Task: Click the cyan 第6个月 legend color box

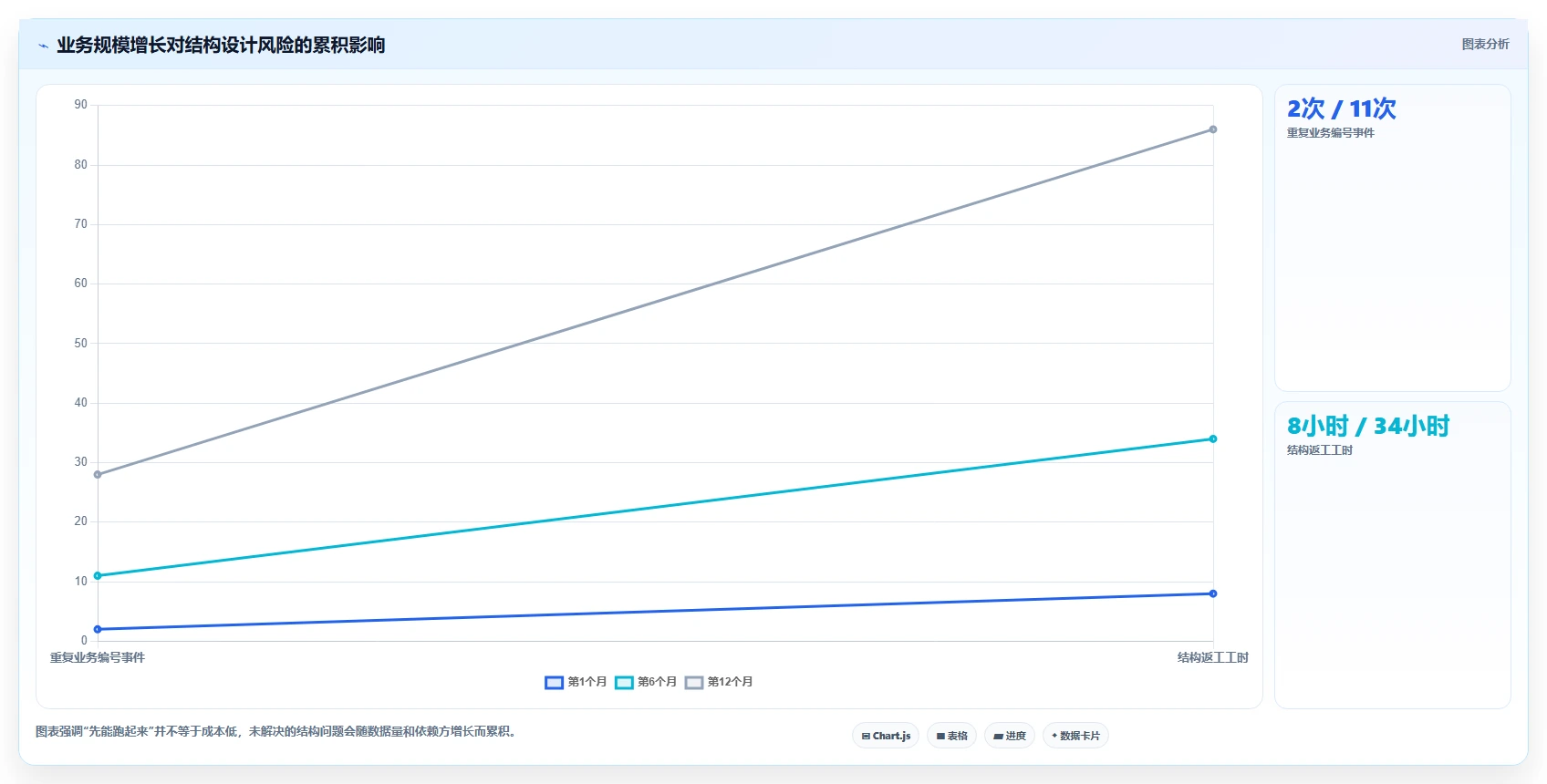Action: 624,683
